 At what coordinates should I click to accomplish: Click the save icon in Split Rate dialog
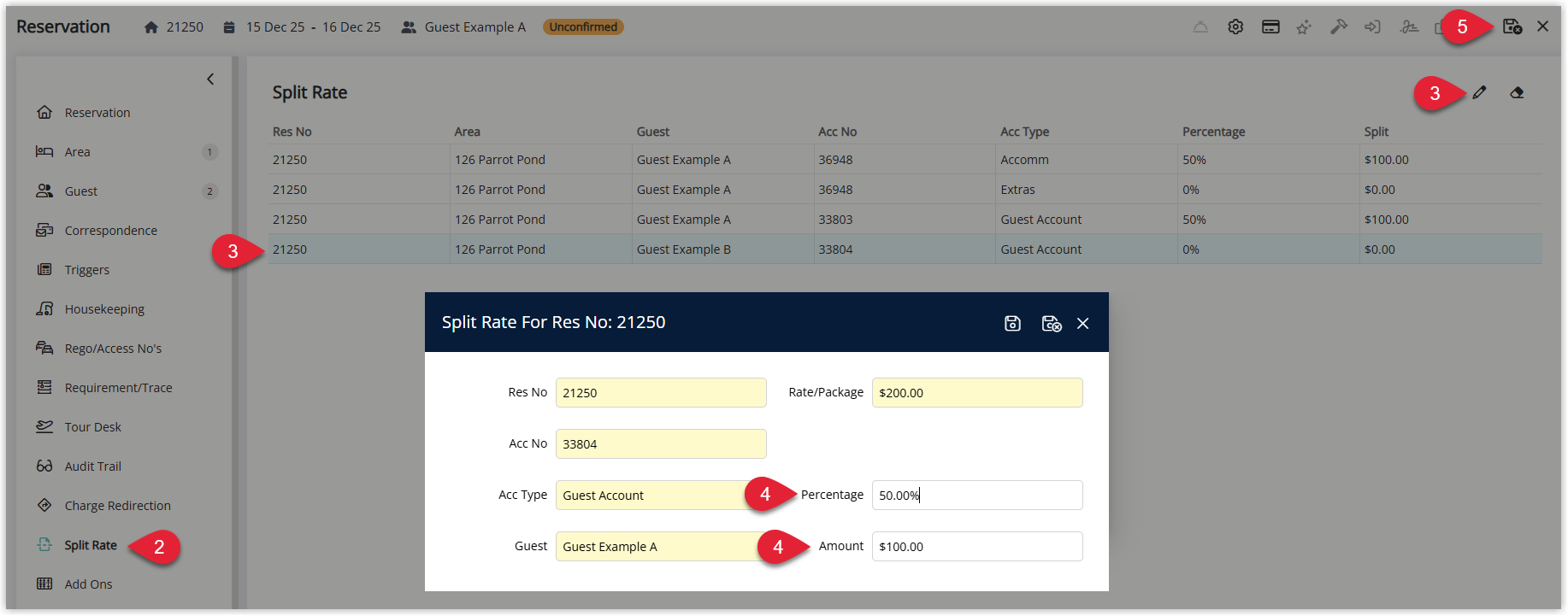pyautogui.click(x=1012, y=323)
